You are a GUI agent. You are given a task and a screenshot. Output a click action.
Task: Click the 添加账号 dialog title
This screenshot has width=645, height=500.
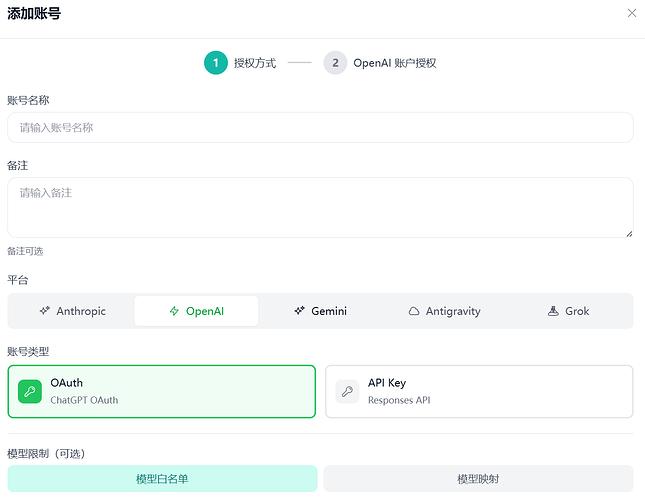click(34, 14)
